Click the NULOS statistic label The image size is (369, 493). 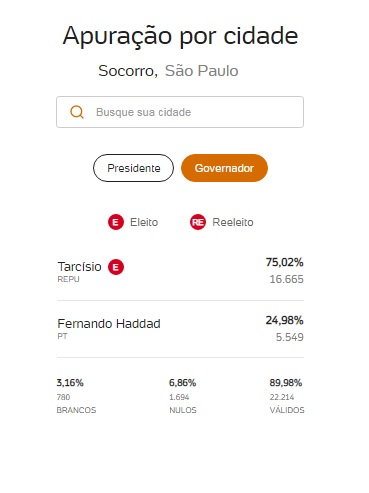[x=183, y=410]
